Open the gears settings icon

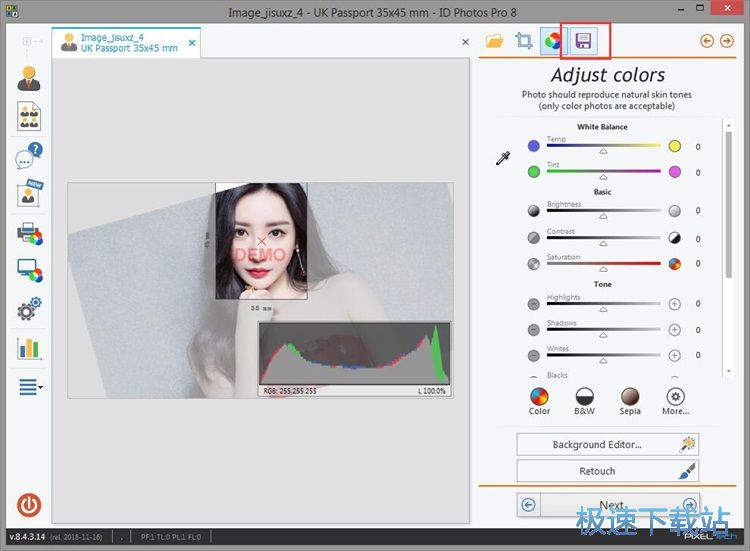[29, 309]
